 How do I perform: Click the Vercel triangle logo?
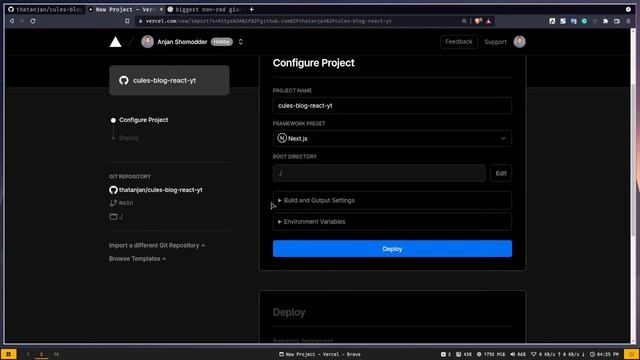pos(116,42)
